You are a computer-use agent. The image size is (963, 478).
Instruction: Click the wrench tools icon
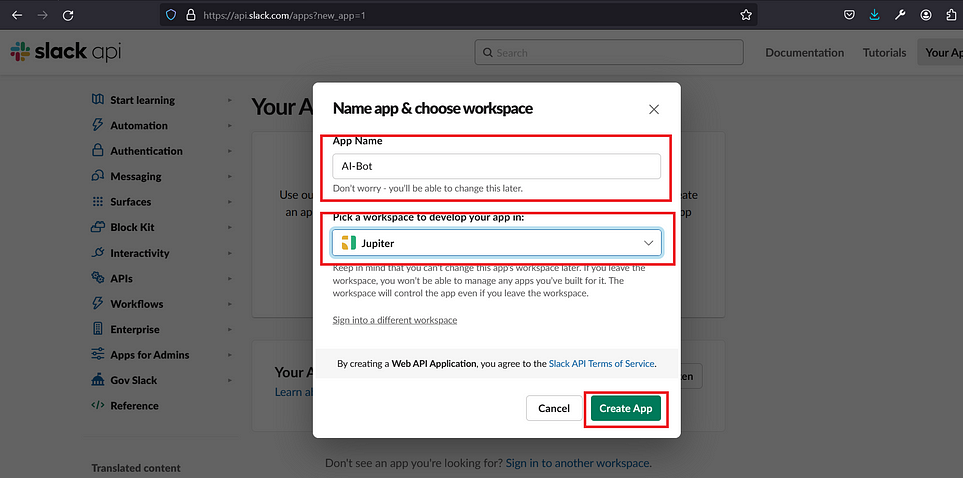(x=900, y=15)
